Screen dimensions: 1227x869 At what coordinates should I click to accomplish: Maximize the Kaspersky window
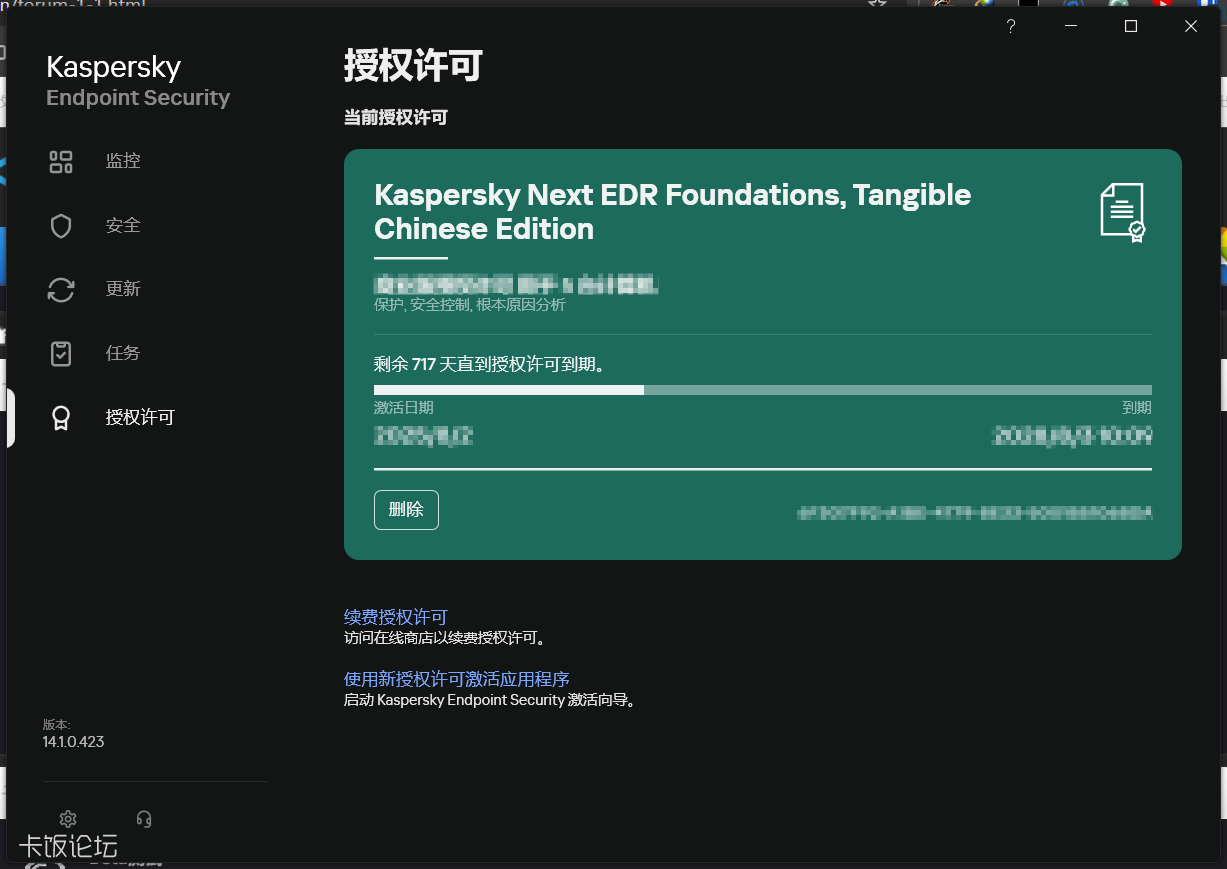1131,27
